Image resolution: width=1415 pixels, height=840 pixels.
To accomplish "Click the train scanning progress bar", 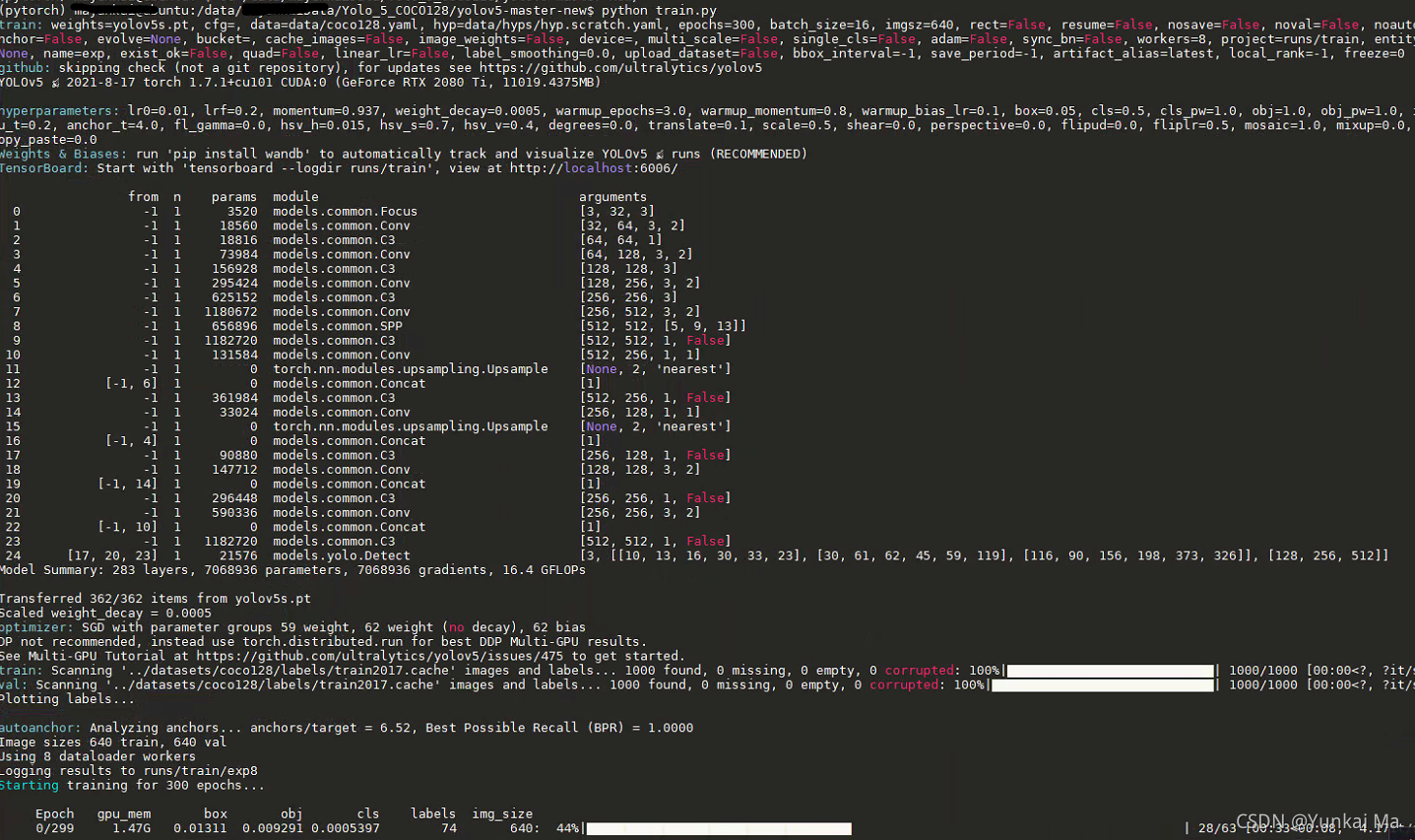I will tap(1110, 671).
